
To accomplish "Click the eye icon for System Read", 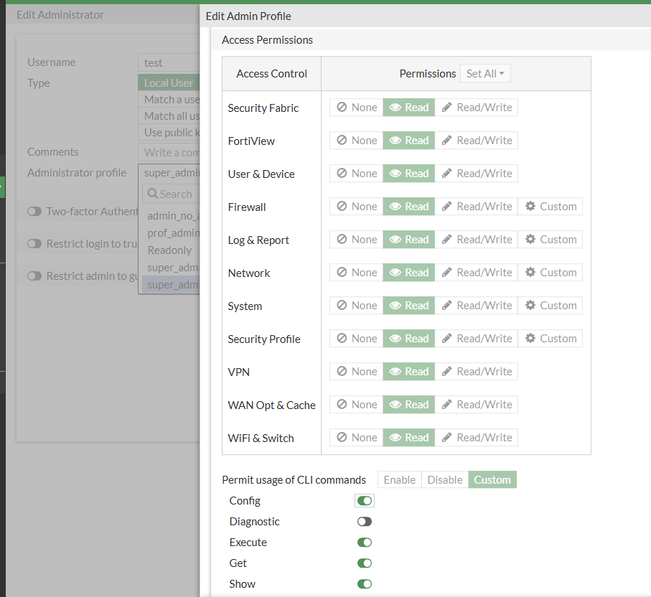I will [x=396, y=306].
